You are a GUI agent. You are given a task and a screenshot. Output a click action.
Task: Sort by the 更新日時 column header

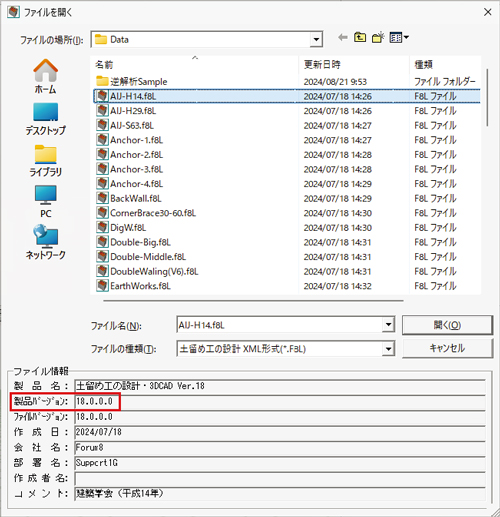[x=322, y=64]
